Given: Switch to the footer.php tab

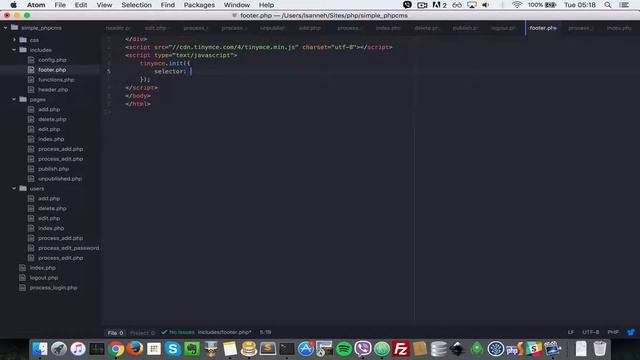Looking at the screenshot, I should (543, 28).
